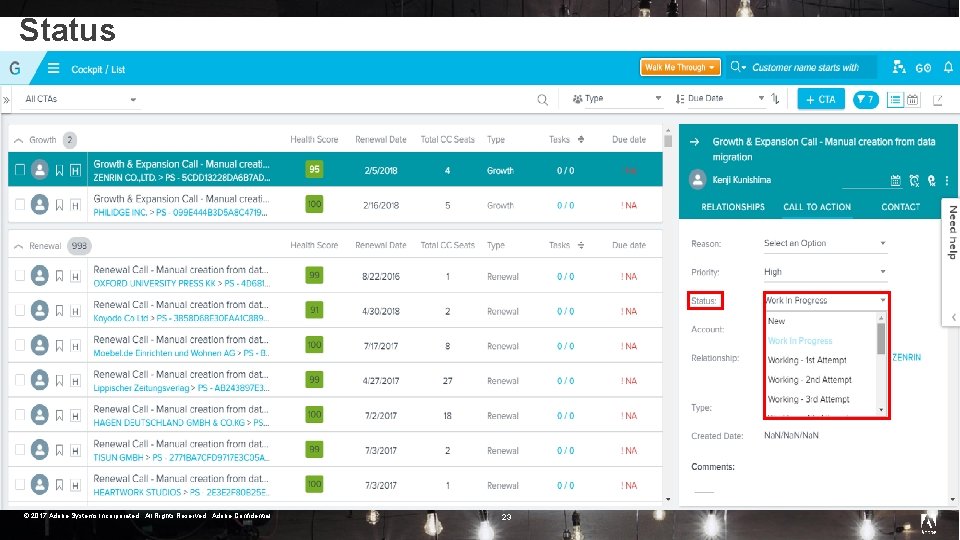Expand the left sidebar double chevron
Image resolution: width=960 pixels, height=540 pixels.
coord(6,99)
